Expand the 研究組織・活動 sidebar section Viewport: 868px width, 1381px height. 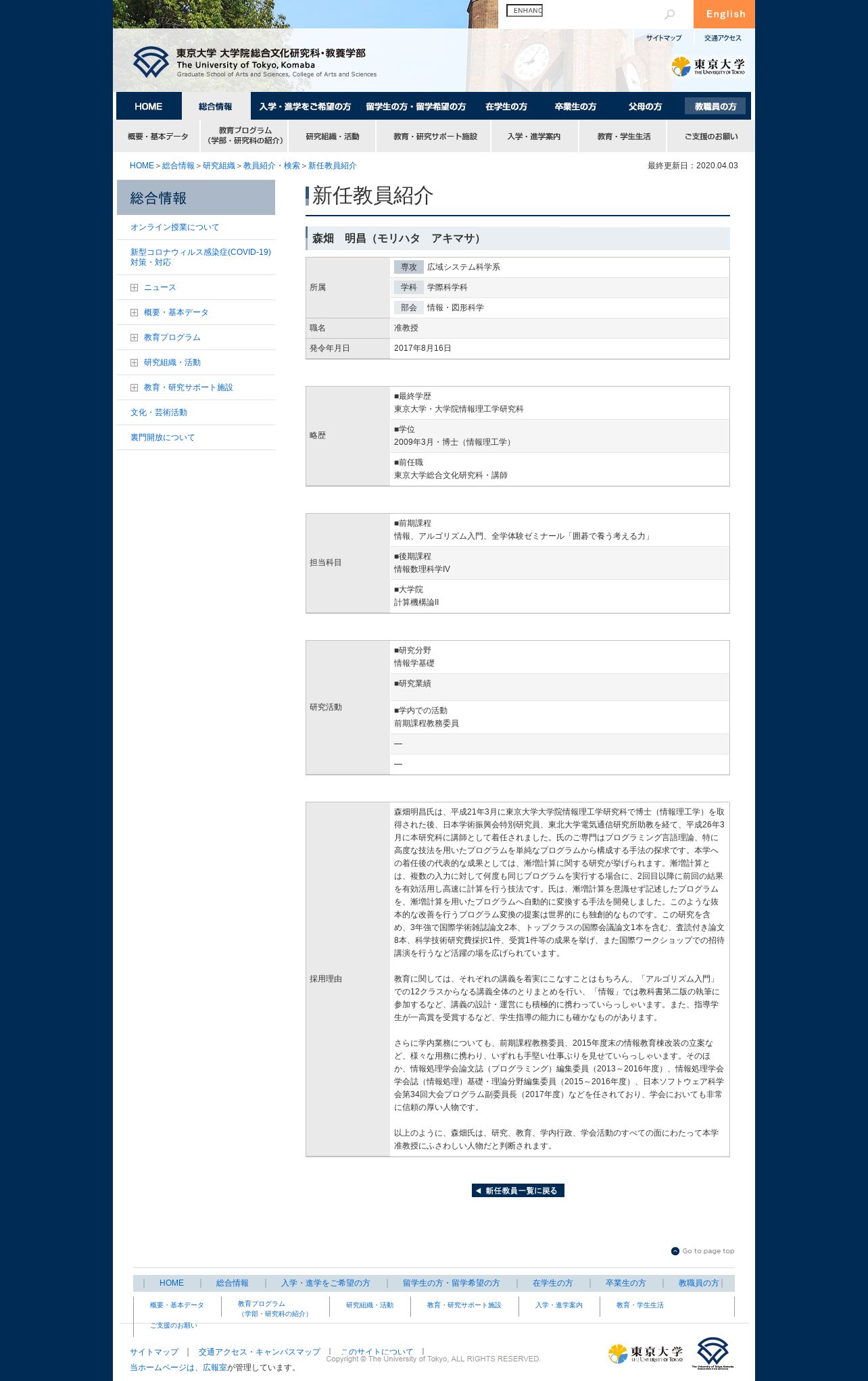pos(134,362)
